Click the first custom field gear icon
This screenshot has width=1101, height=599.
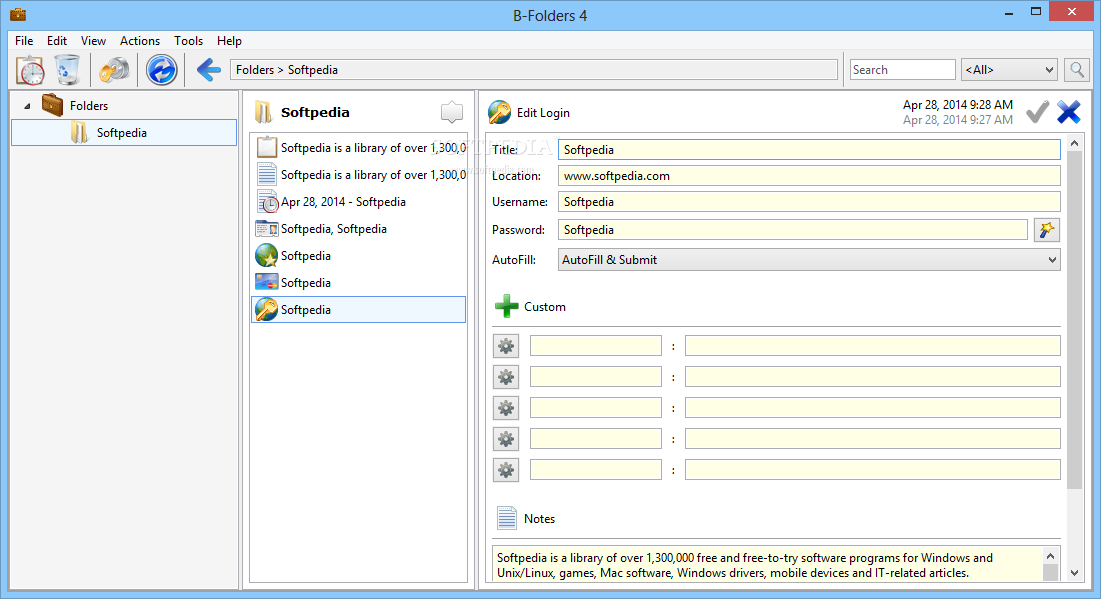[506, 345]
